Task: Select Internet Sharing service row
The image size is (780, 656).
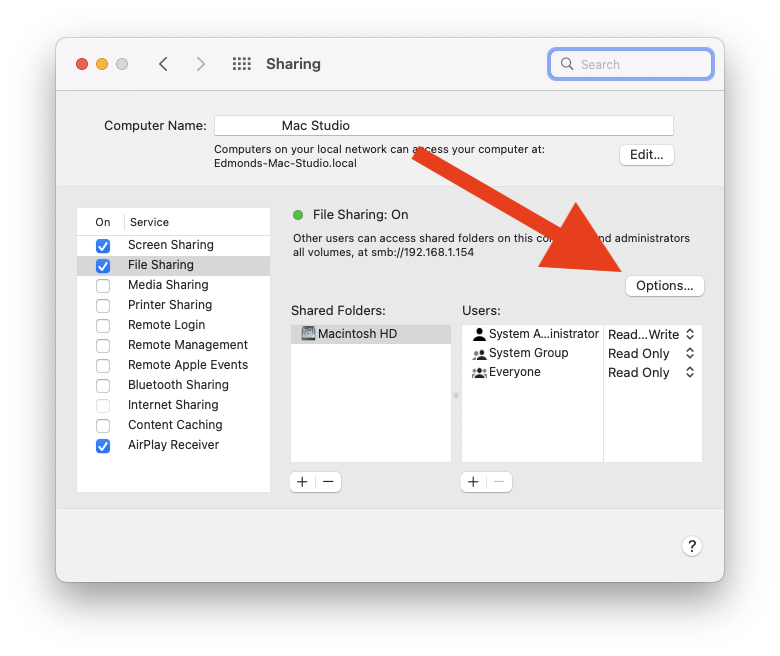Action: [174, 405]
